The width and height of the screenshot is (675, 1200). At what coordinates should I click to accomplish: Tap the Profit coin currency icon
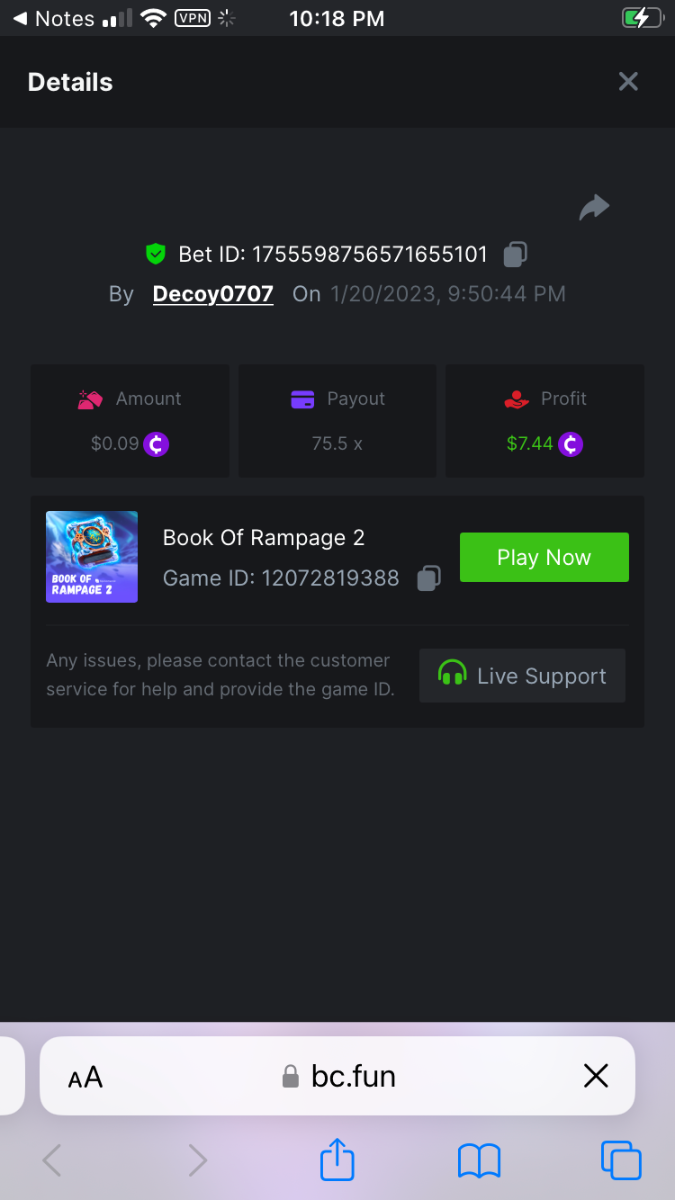click(x=570, y=443)
